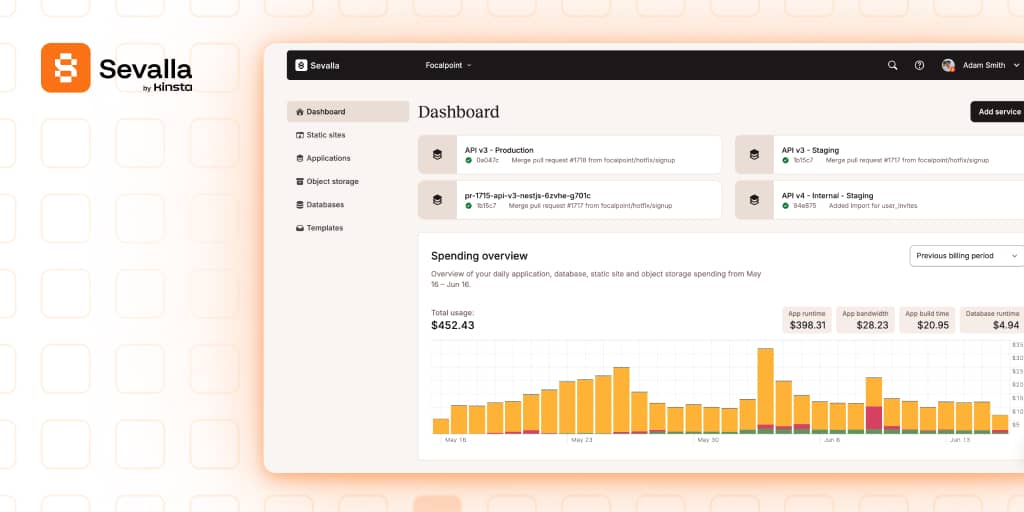Click the Add service button
Viewport: 1024px width, 512px height.
tap(998, 112)
